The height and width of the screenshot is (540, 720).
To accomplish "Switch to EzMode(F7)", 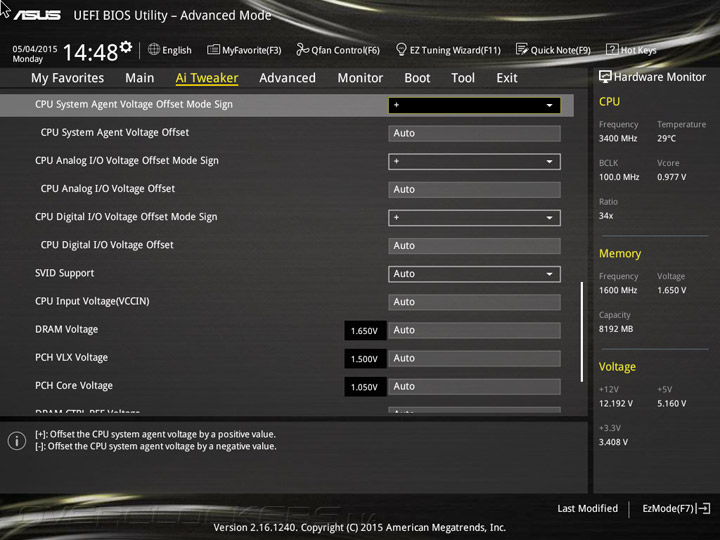I will [x=676, y=508].
